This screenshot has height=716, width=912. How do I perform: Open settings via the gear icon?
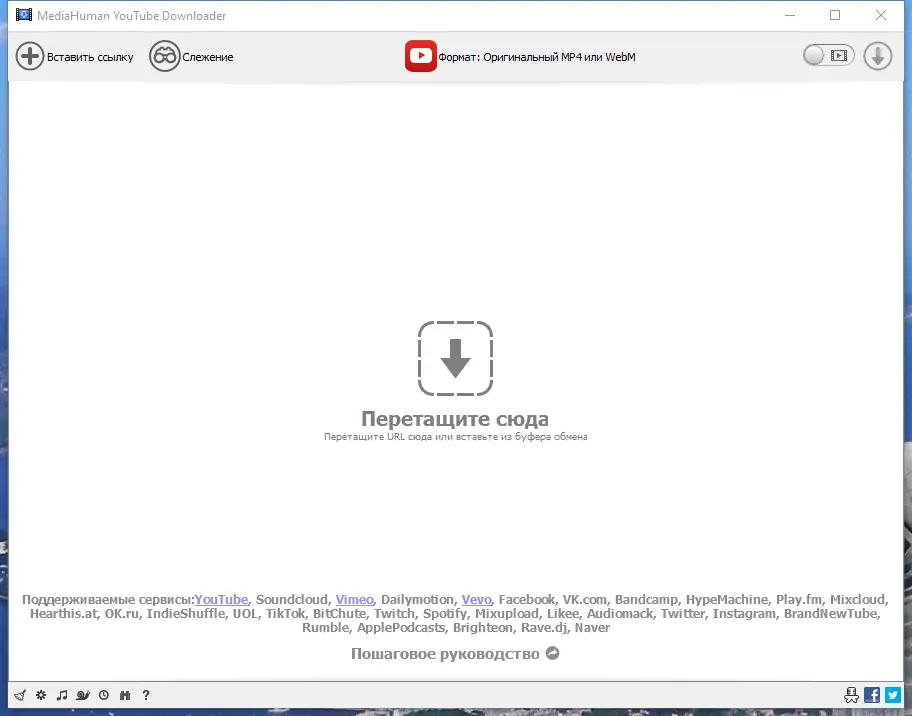point(41,695)
